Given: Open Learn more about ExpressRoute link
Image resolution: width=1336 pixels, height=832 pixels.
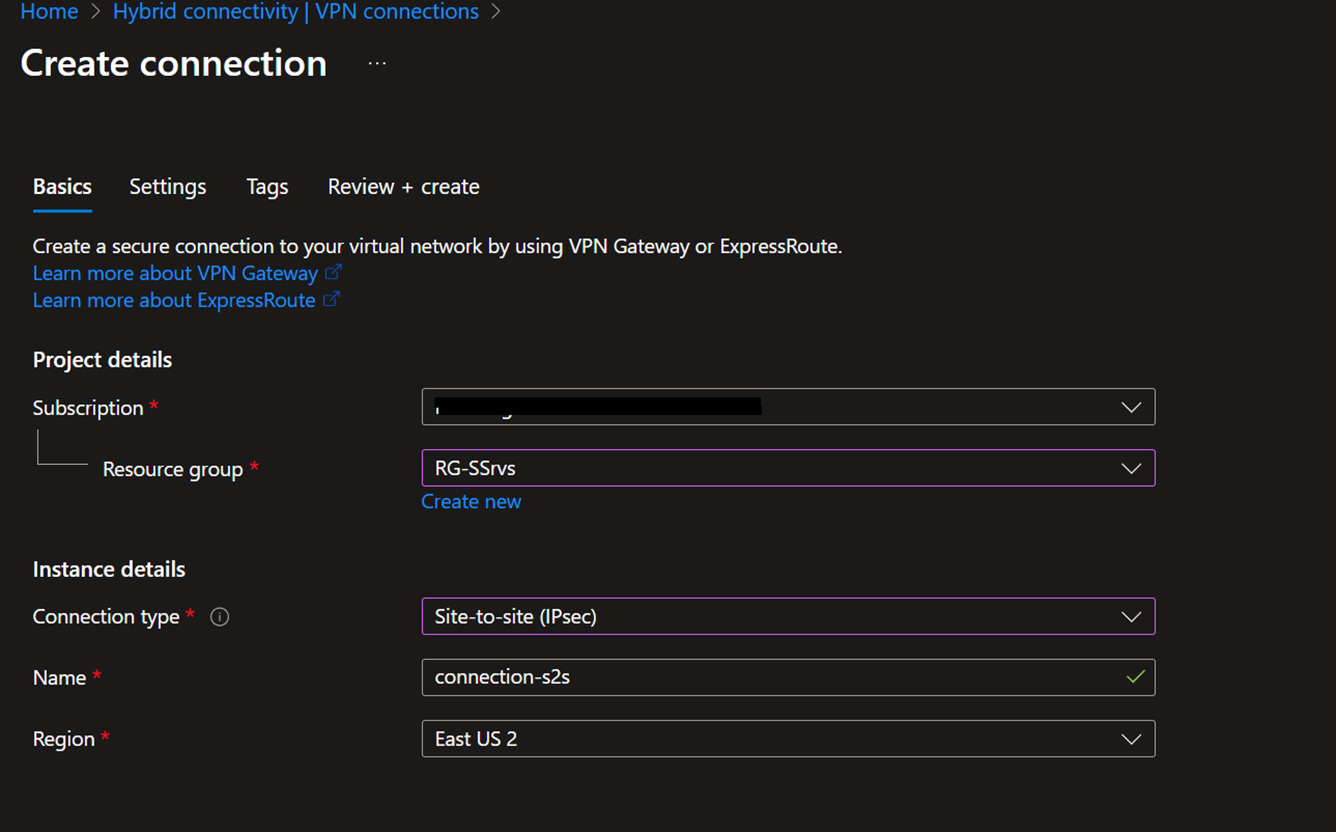Looking at the screenshot, I should (174, 300).
